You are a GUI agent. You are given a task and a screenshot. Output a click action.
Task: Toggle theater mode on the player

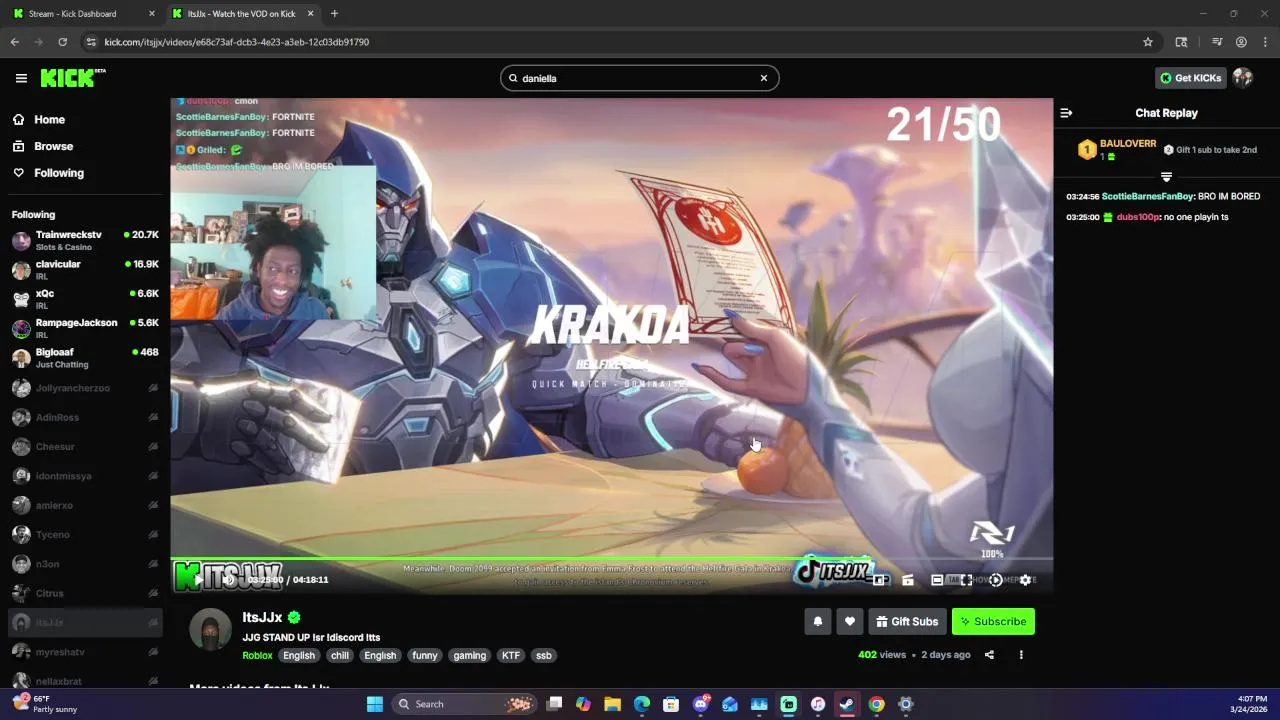point(937,579)
